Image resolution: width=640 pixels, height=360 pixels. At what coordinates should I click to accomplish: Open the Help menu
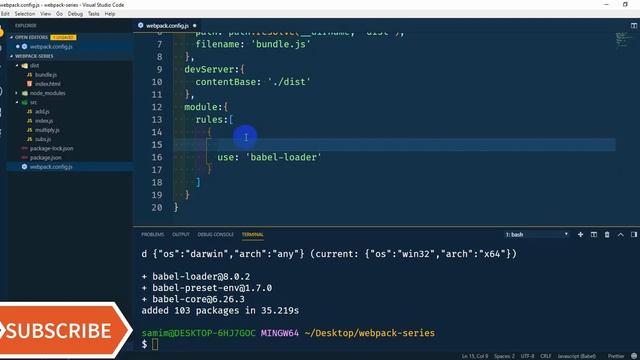[110, 13]
